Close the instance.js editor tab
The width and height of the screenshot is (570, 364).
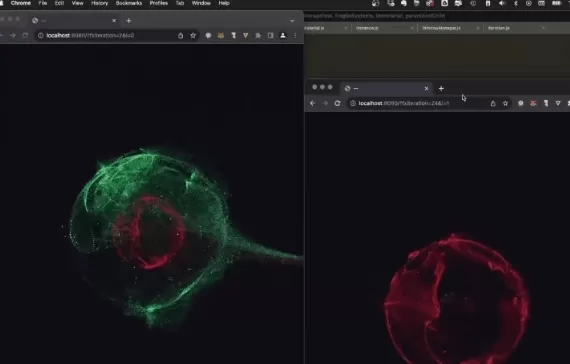[412, 28]
